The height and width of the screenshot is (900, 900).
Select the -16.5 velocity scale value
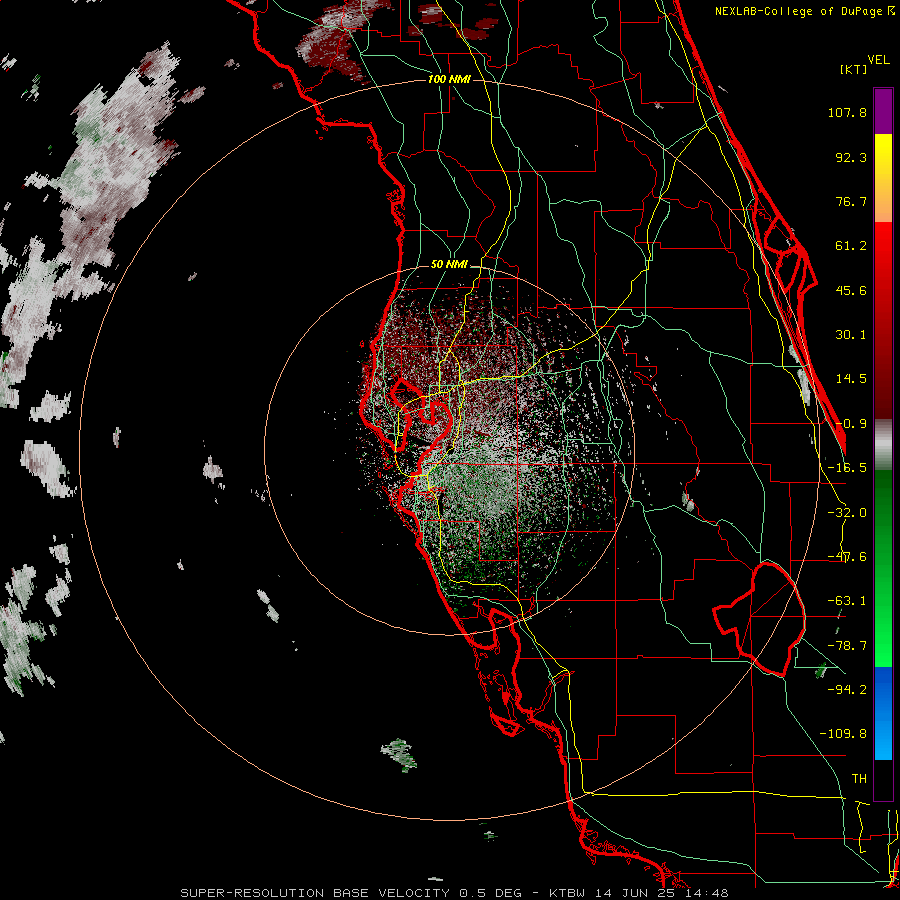847,468
